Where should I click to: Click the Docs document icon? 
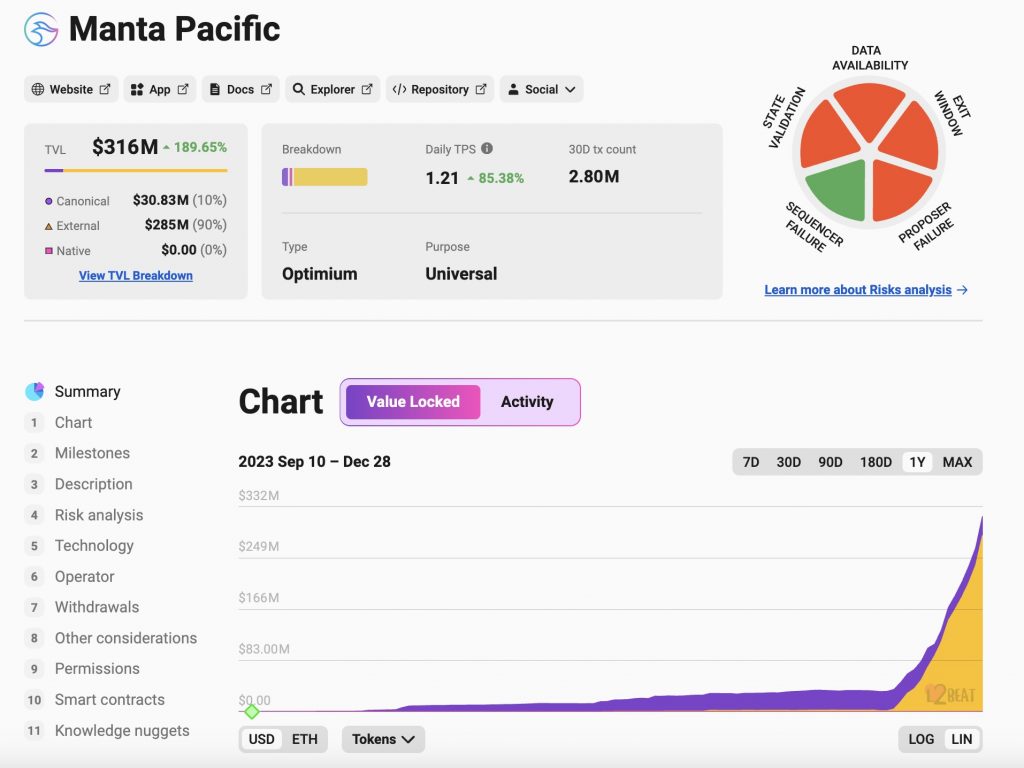[x=215, y=89]
